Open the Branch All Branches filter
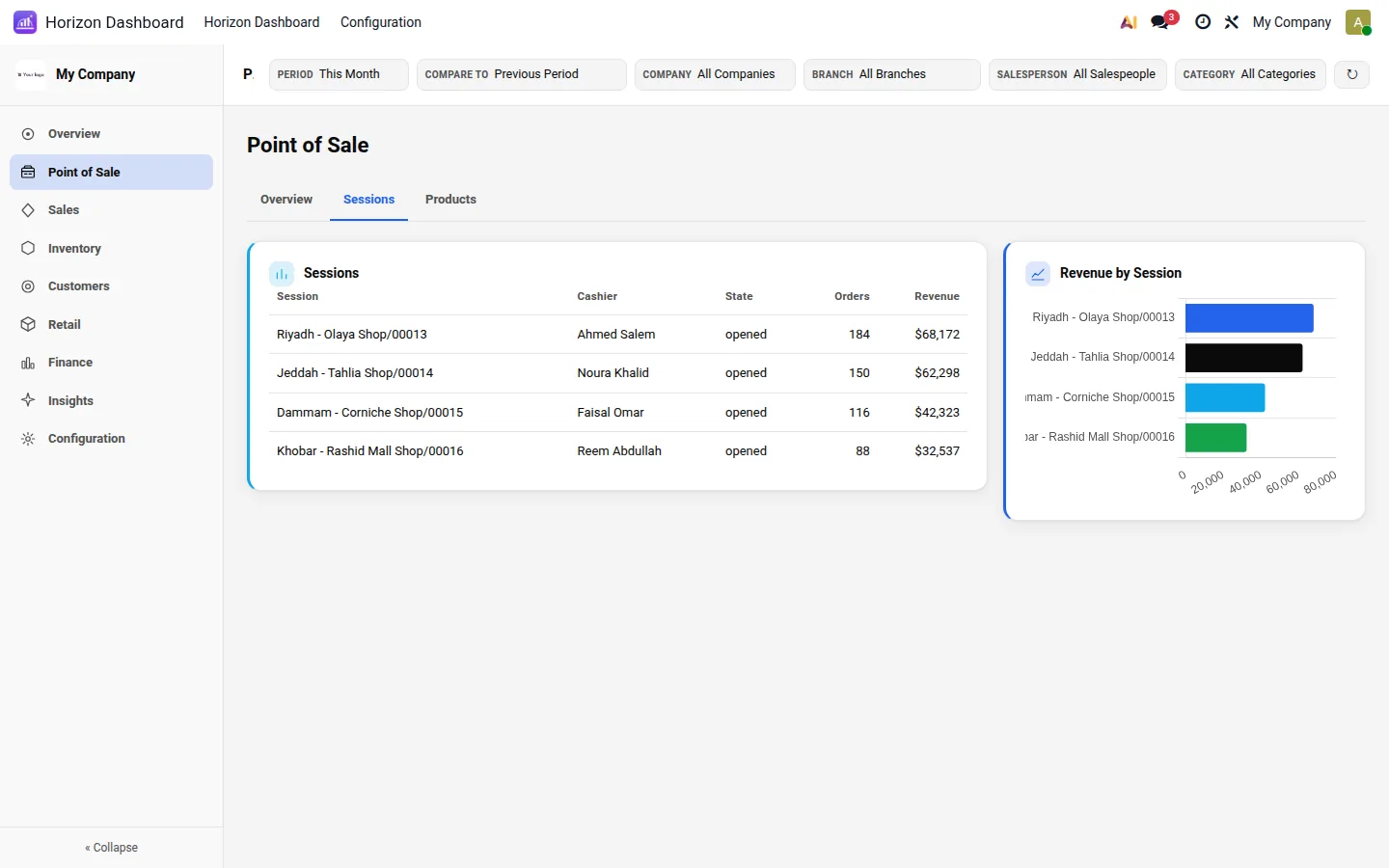This screenshot has height=868, width=1389. pos(891,74)
